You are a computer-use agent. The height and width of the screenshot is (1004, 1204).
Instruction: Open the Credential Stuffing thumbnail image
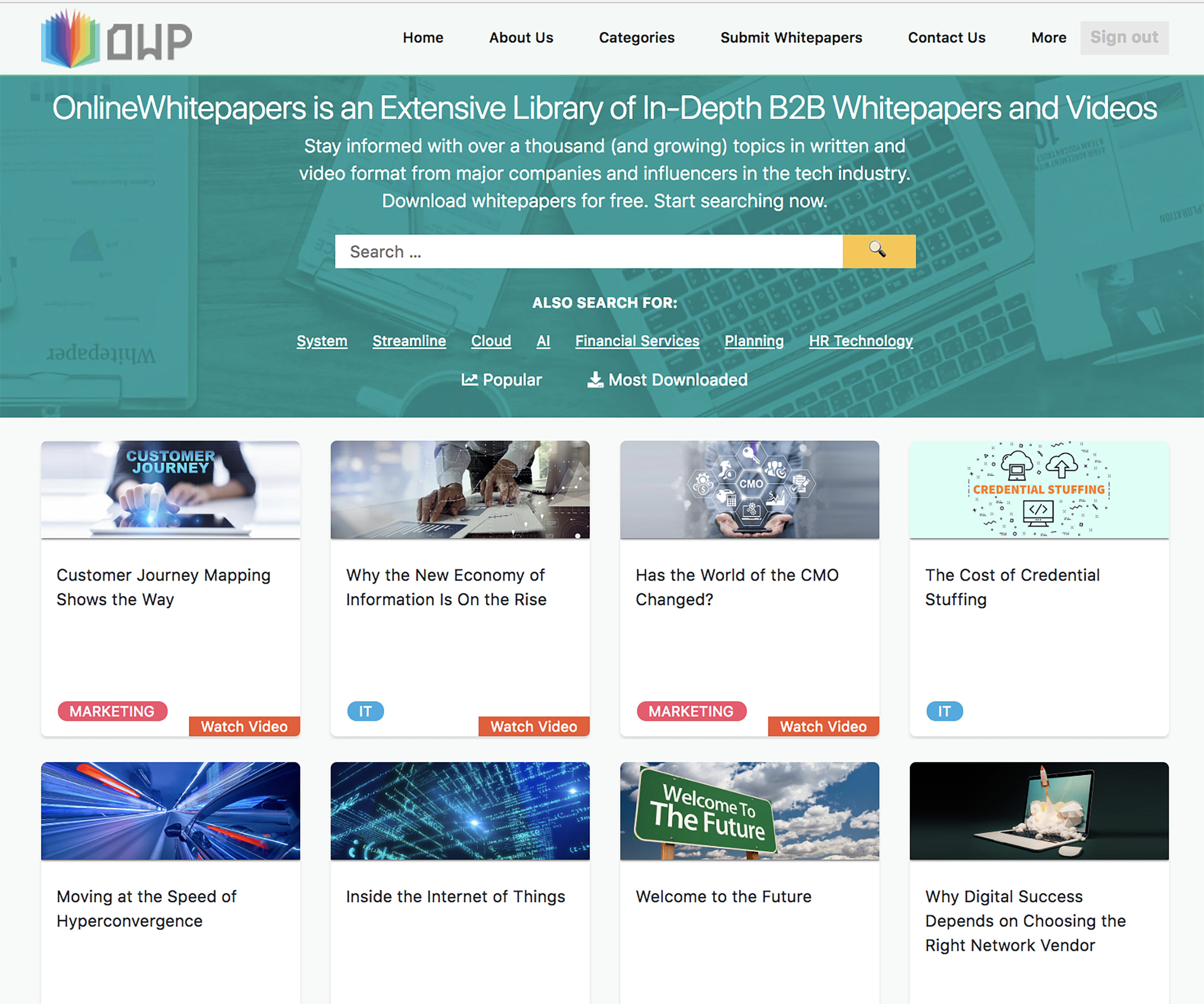click(x=1038, y=489)
